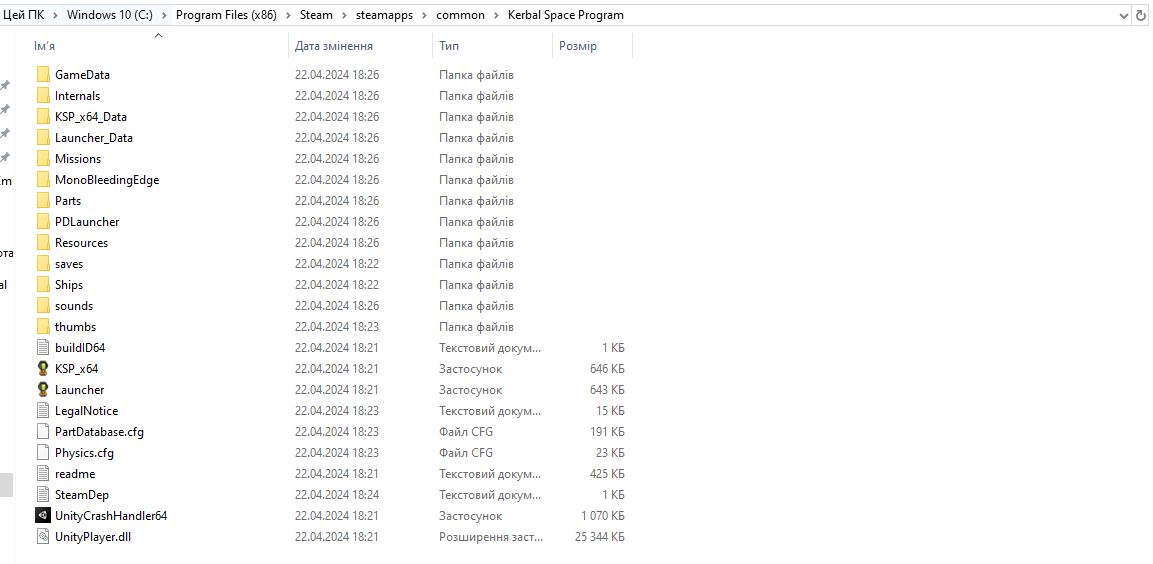The width and height of the screenshot is (1153, 564).
Task: Click the Missions folder icon
Action: pyautogui.click(x=43, y=159)
